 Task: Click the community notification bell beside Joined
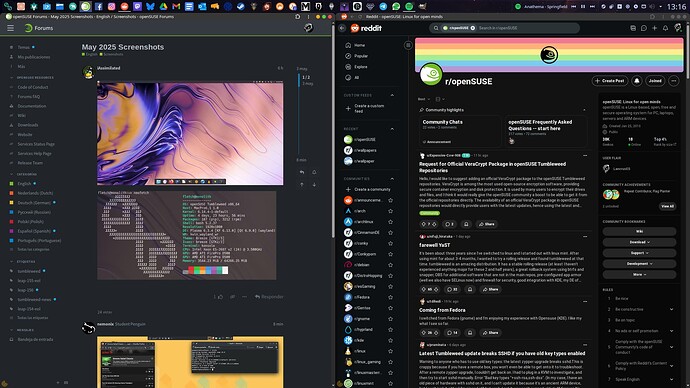coord(637,81)
